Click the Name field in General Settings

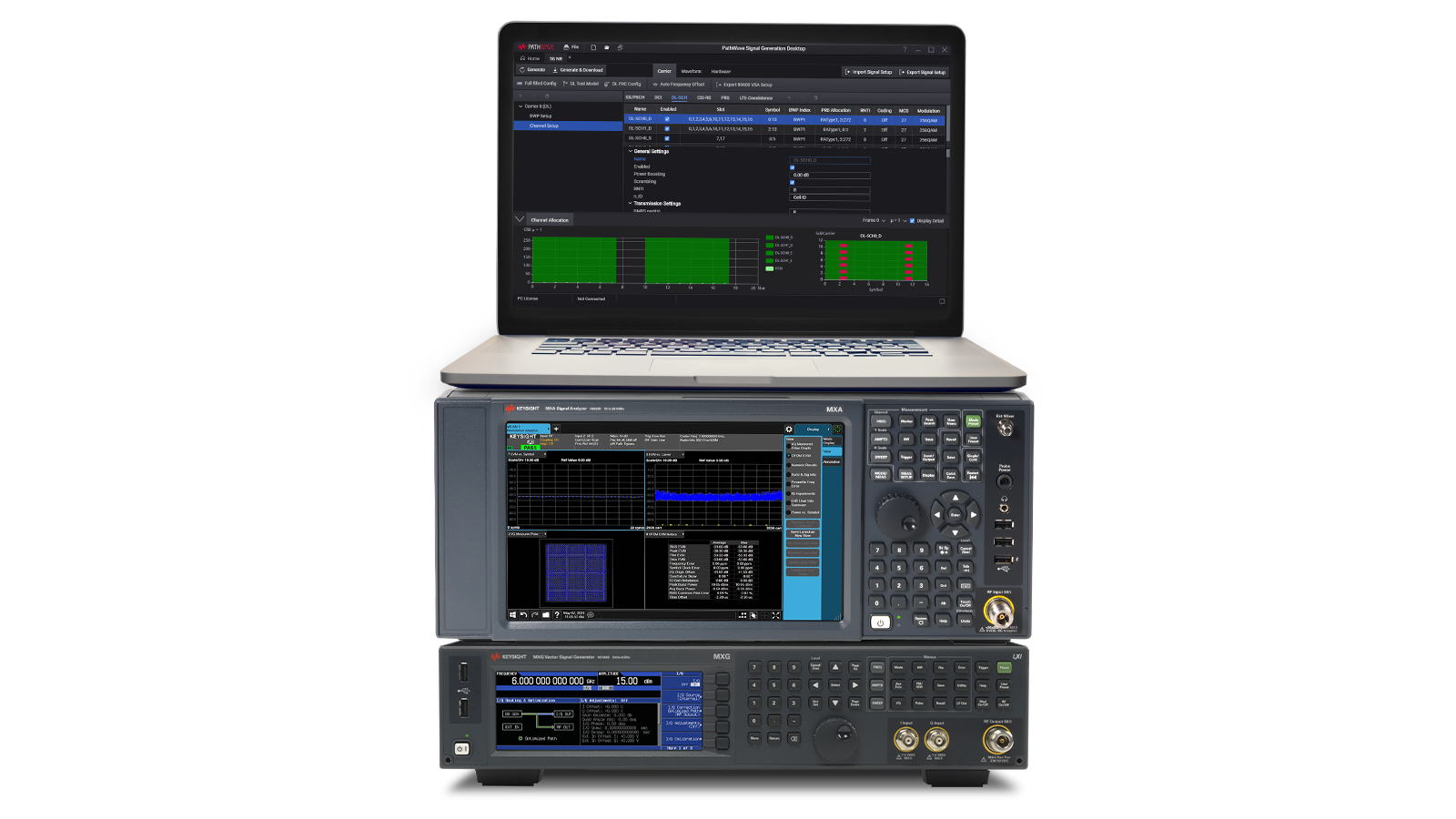[830, 160]
